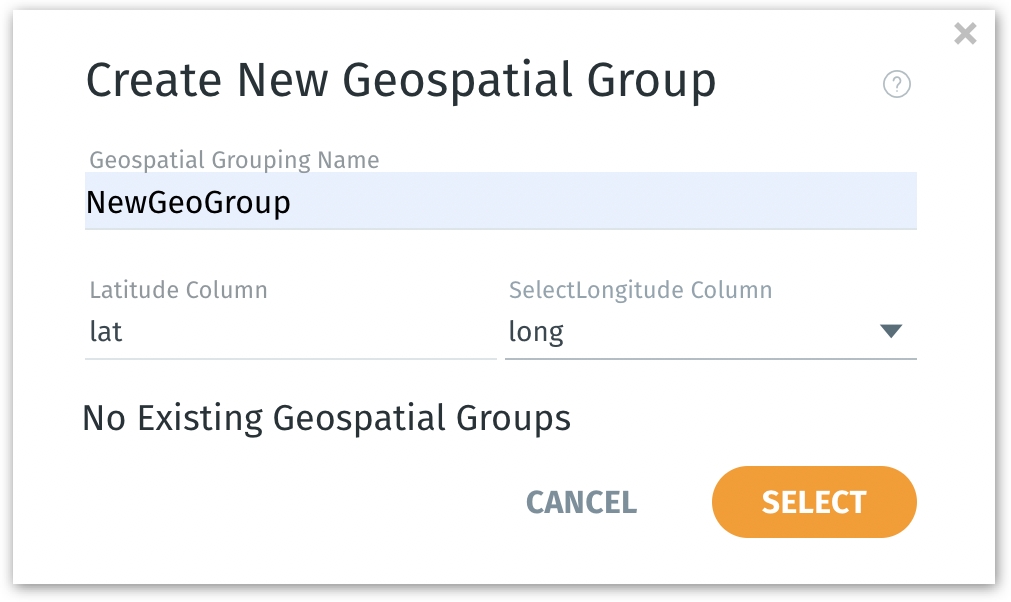Select the 'lat' value in Latitude Column

click(106, 331)
